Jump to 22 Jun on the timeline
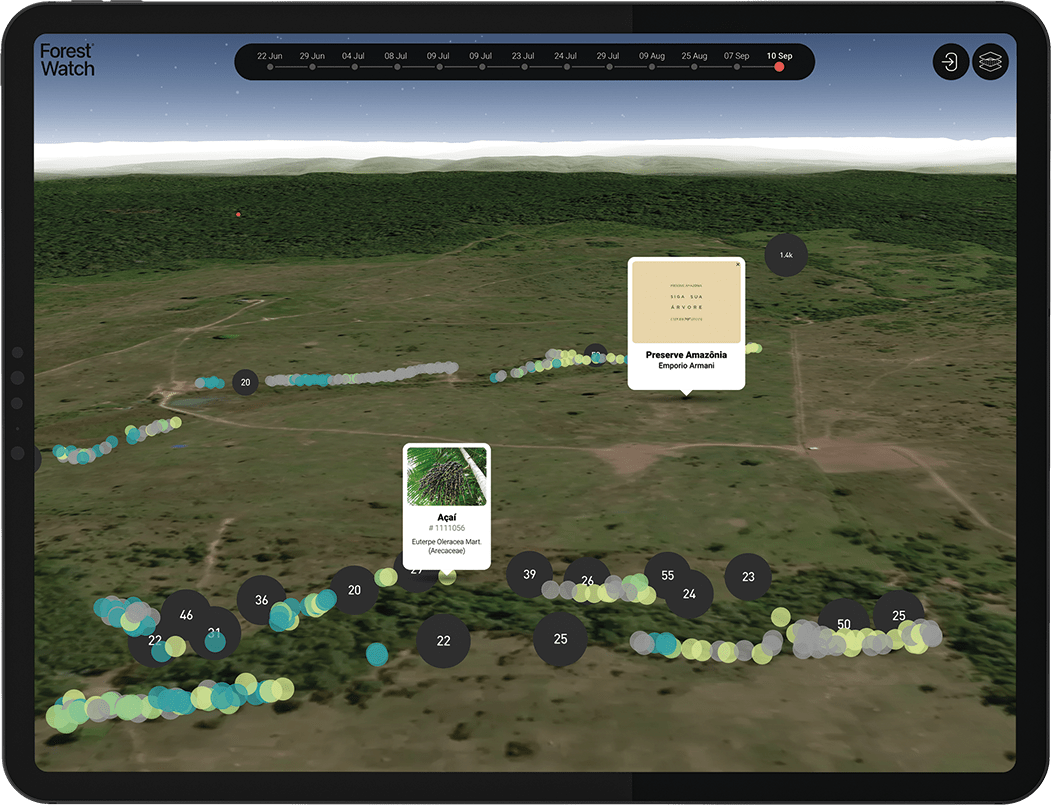Screen dimensions: 1051x805 (270, 67)
